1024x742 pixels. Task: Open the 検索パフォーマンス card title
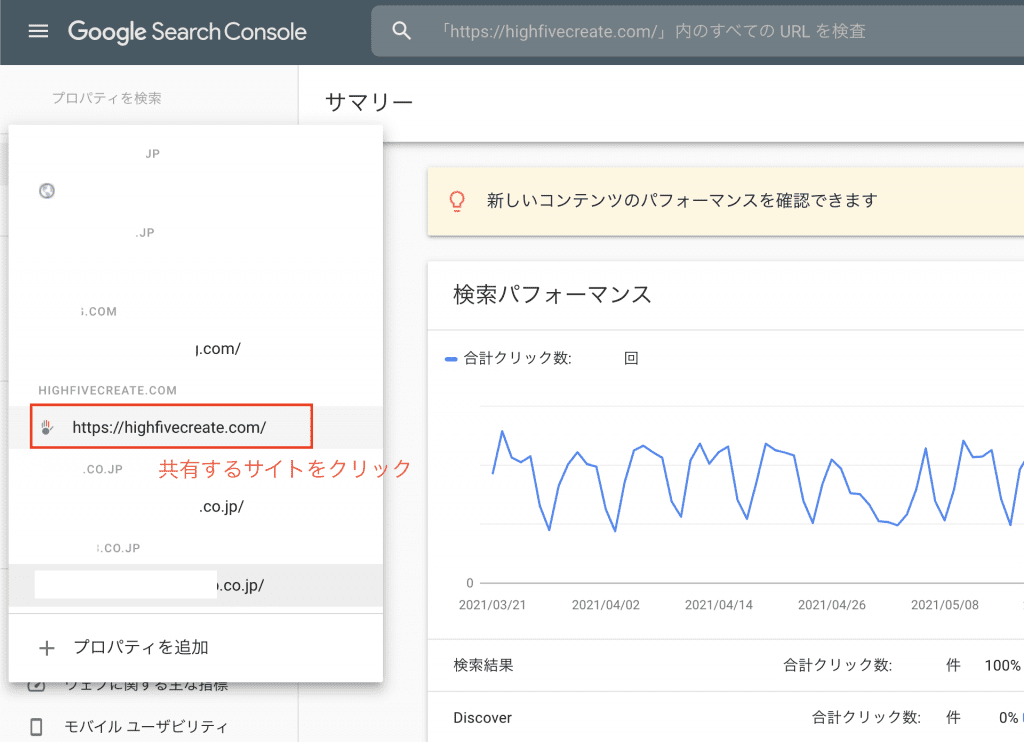552,295
